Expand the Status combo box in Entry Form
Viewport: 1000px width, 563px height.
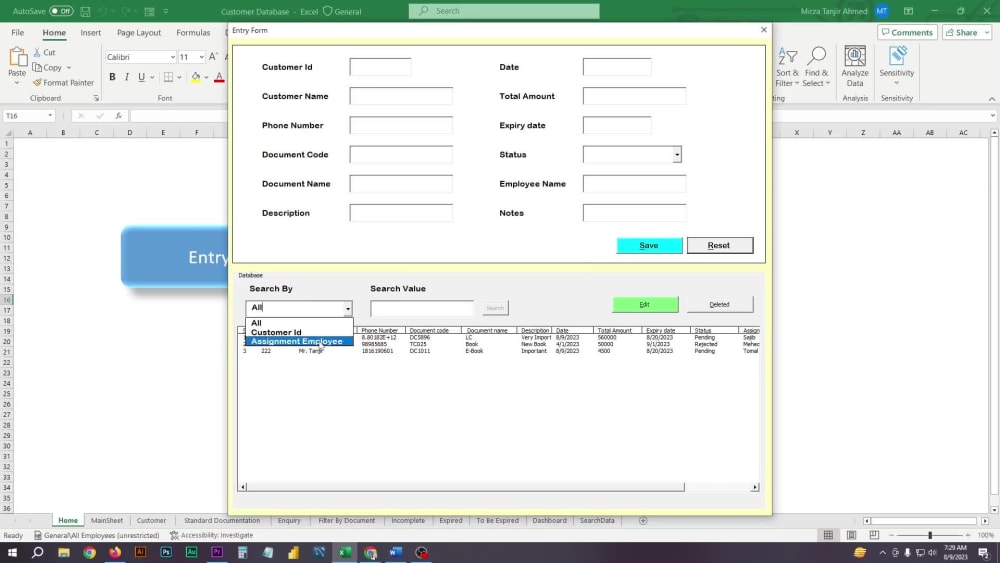coord(677,154)
